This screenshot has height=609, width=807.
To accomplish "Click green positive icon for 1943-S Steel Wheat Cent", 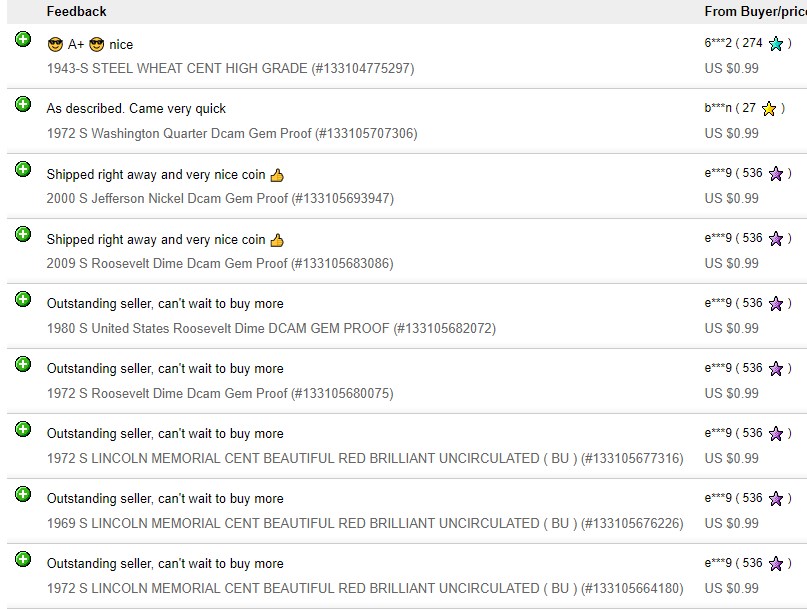I will pos(23,39).
